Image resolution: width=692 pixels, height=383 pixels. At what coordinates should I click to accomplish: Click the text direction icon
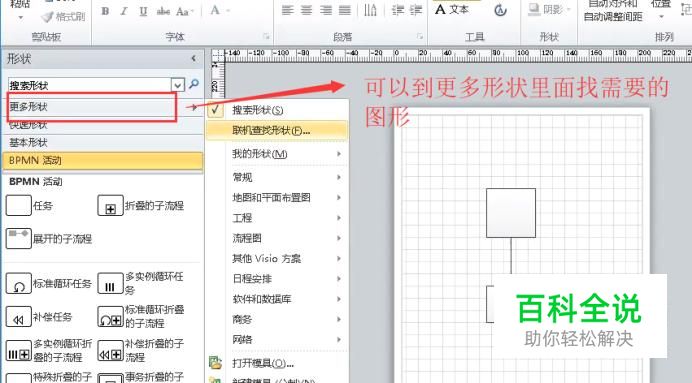tap(370, 10)
